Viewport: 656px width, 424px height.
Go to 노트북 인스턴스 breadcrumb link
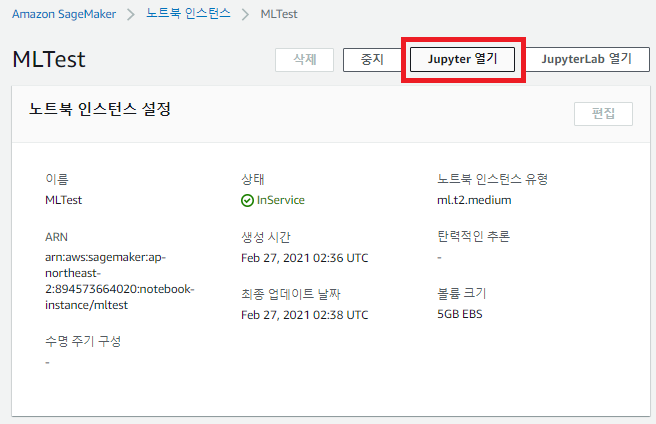[188, 13]
